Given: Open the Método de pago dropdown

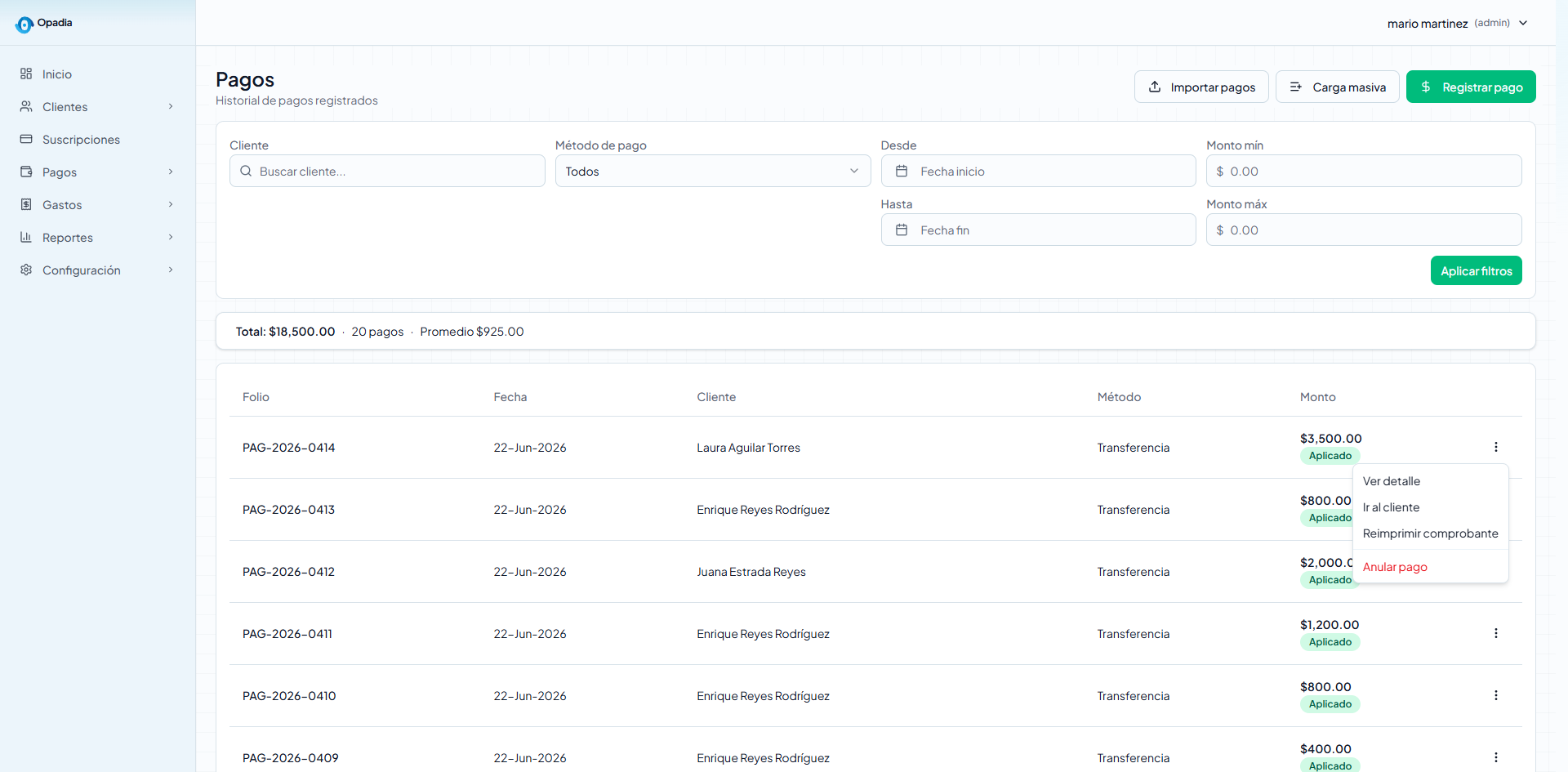Looking at the screenshot, I should [713, 171].
